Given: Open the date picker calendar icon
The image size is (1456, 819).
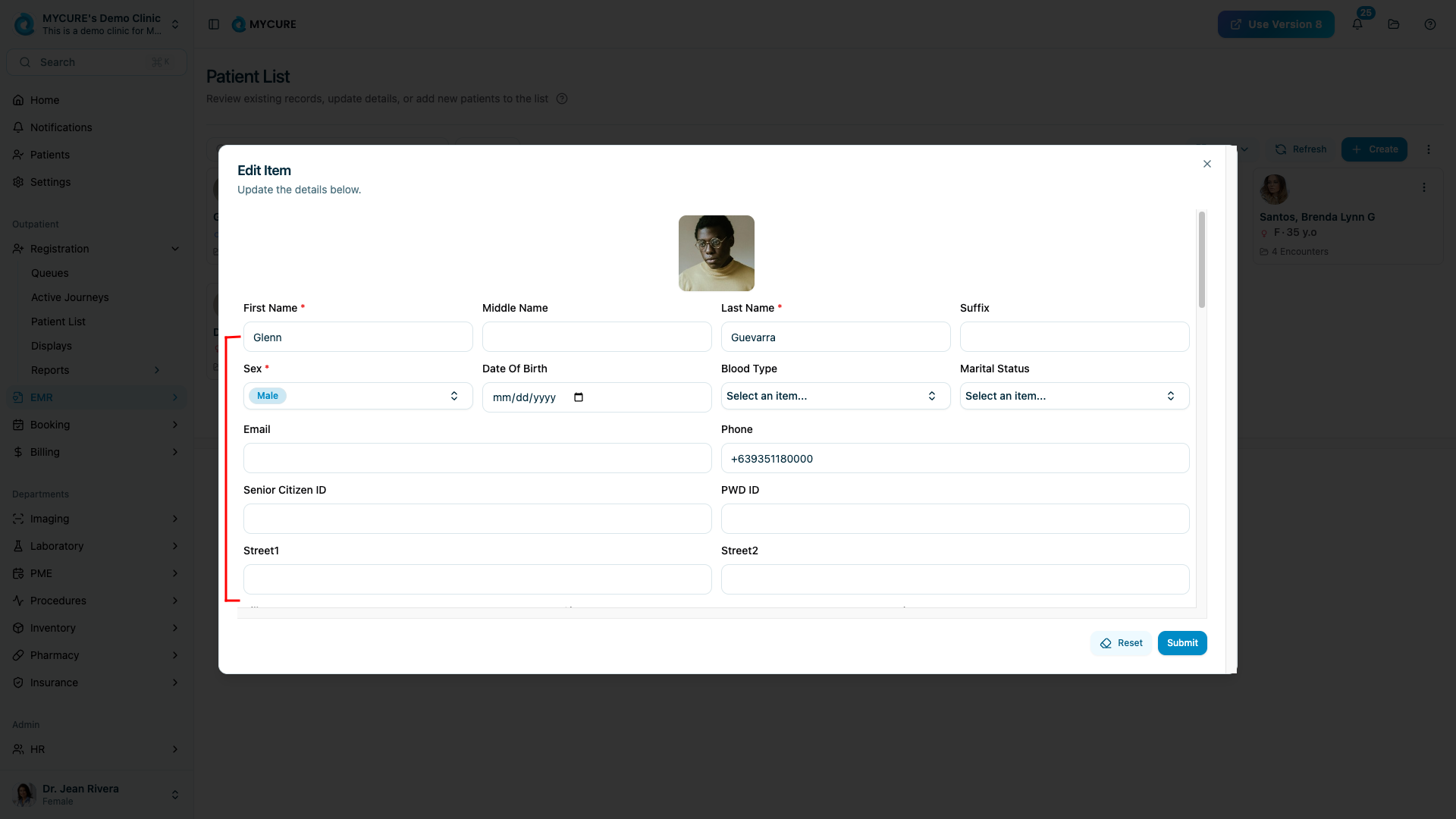Looking at the screenshot, I should pos(579,397).
